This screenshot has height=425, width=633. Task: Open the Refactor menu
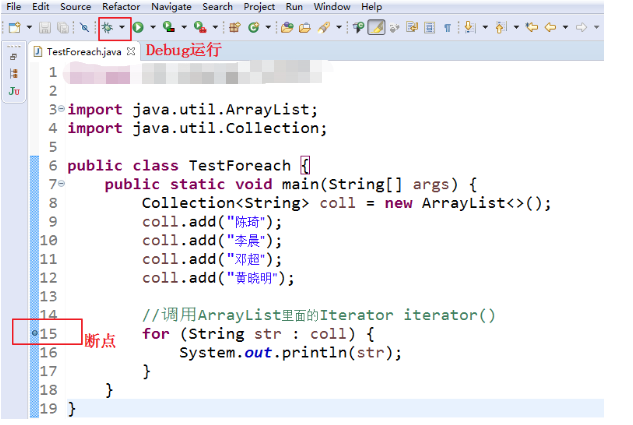121,6
